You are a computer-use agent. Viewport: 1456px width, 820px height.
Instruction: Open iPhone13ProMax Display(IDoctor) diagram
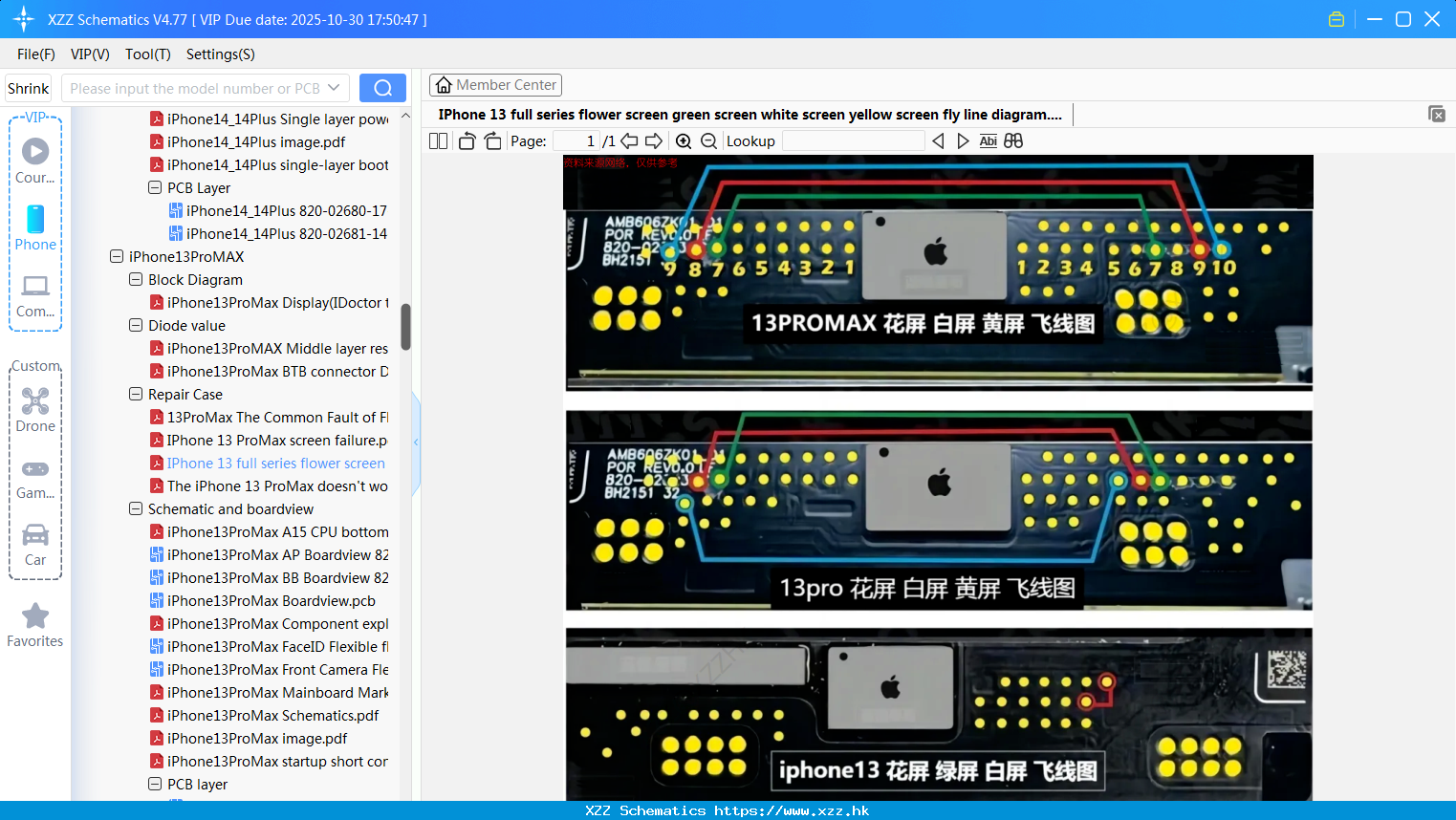click(270, 302)
